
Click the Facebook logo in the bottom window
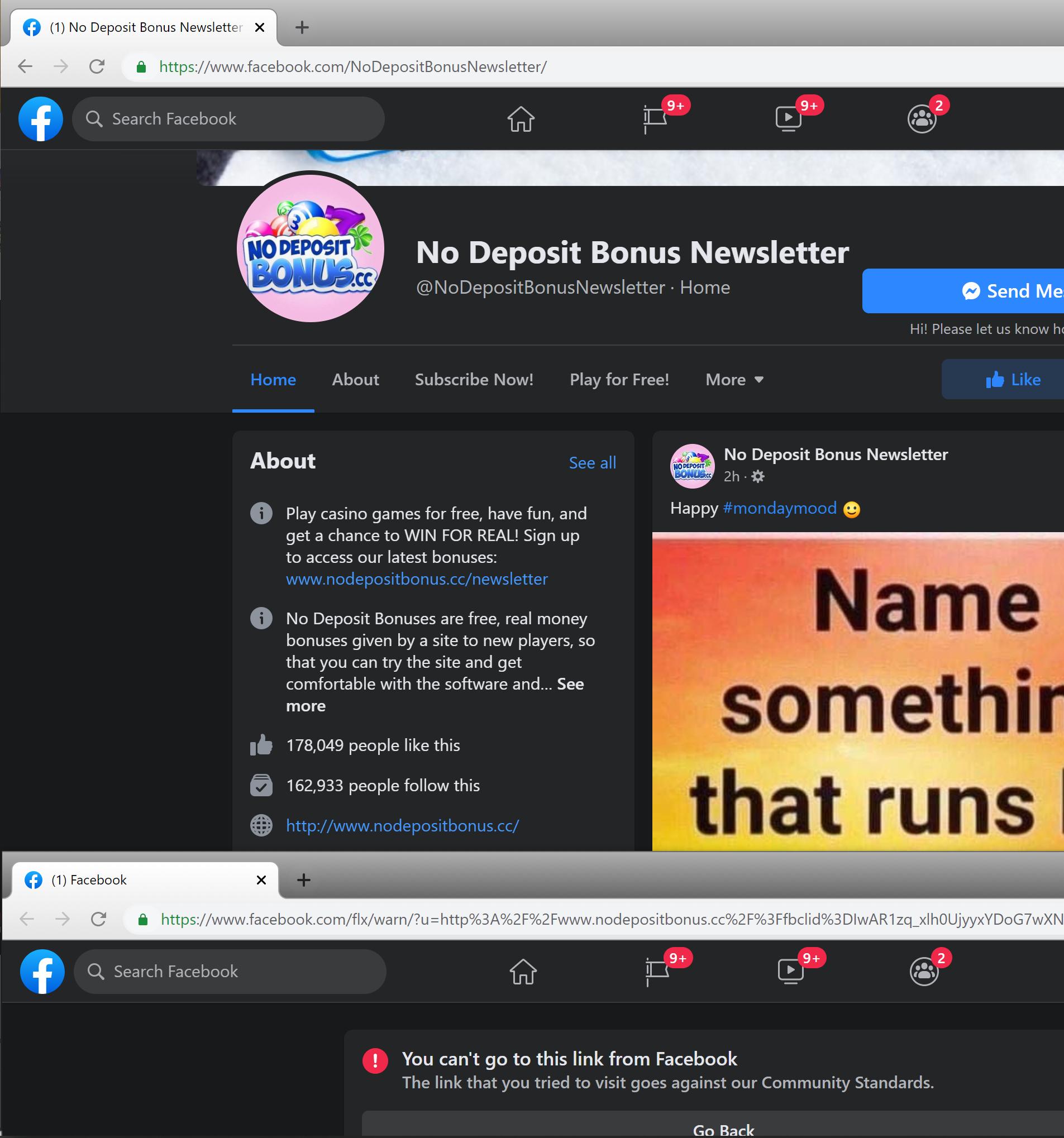click(42, 972)
